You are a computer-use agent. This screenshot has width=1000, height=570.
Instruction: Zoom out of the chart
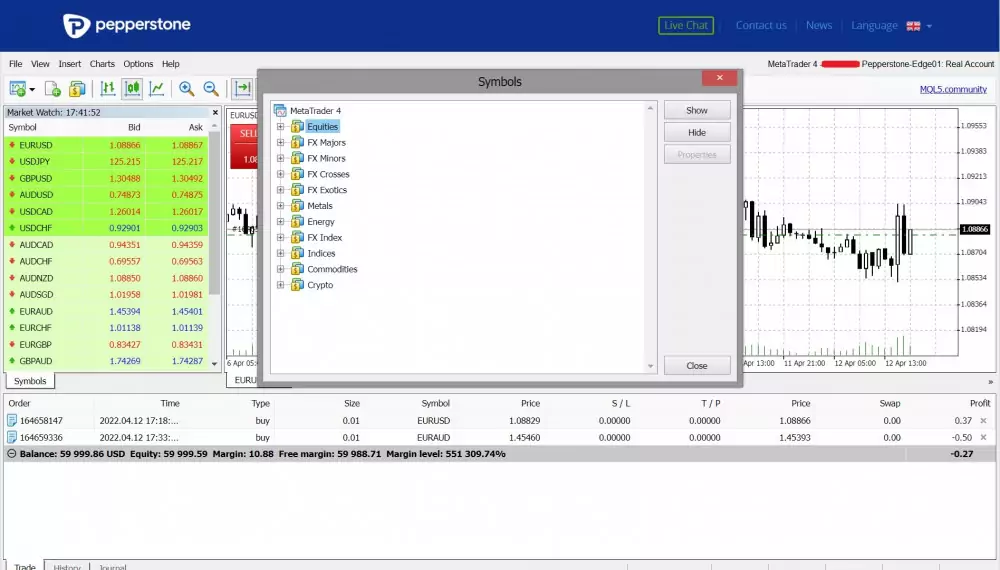pos(211,89)
